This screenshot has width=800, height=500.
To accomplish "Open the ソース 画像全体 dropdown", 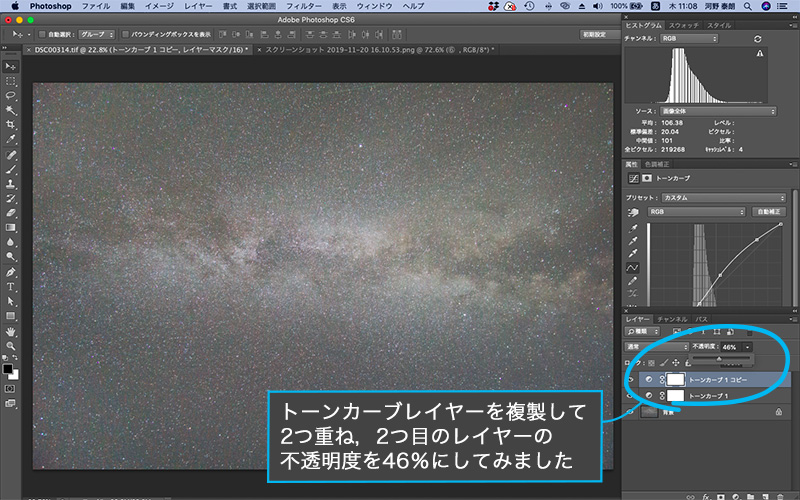I will click(718, 111).
